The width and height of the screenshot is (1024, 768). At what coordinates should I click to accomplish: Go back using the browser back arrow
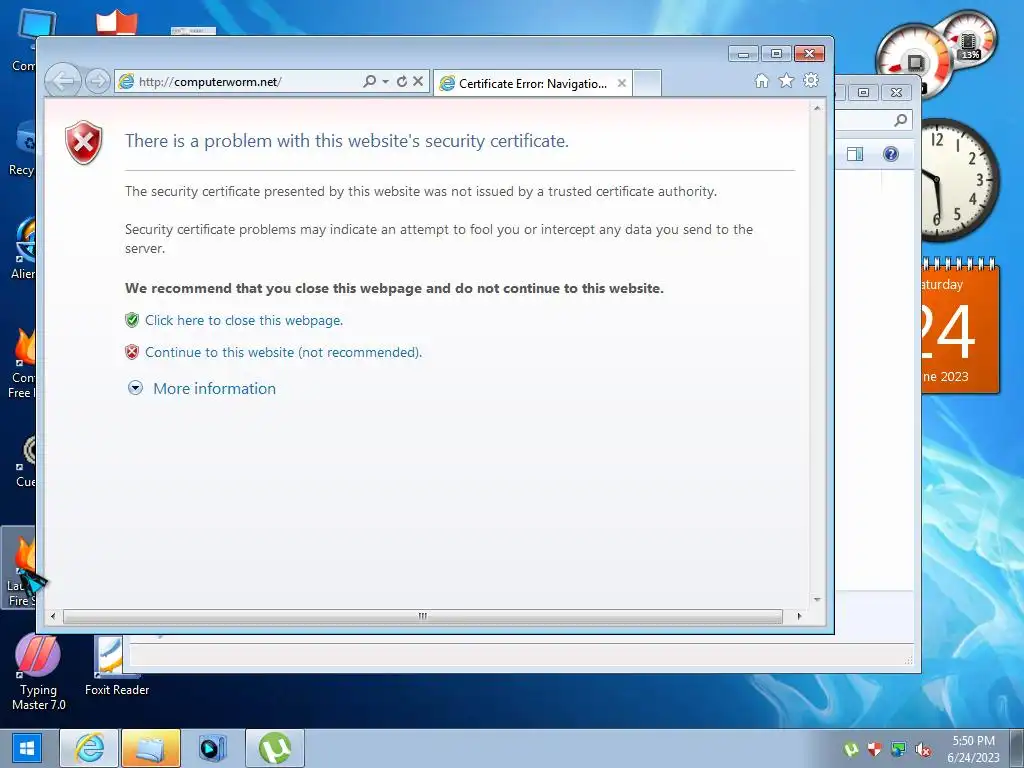(63, 82)
